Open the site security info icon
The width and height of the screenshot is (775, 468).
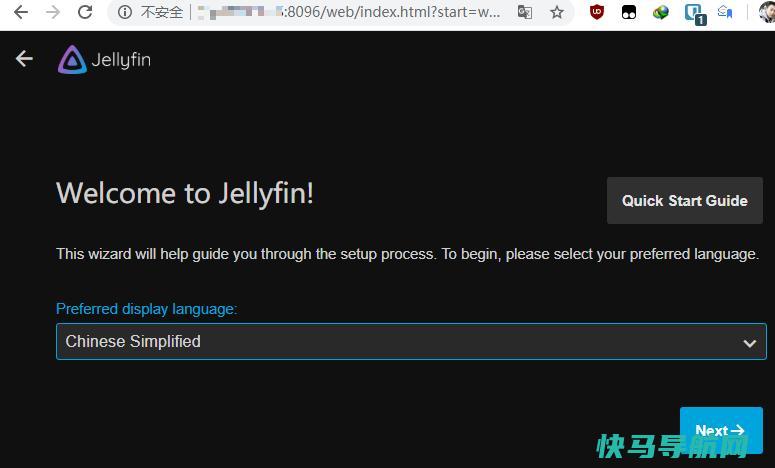click(125, 12)
